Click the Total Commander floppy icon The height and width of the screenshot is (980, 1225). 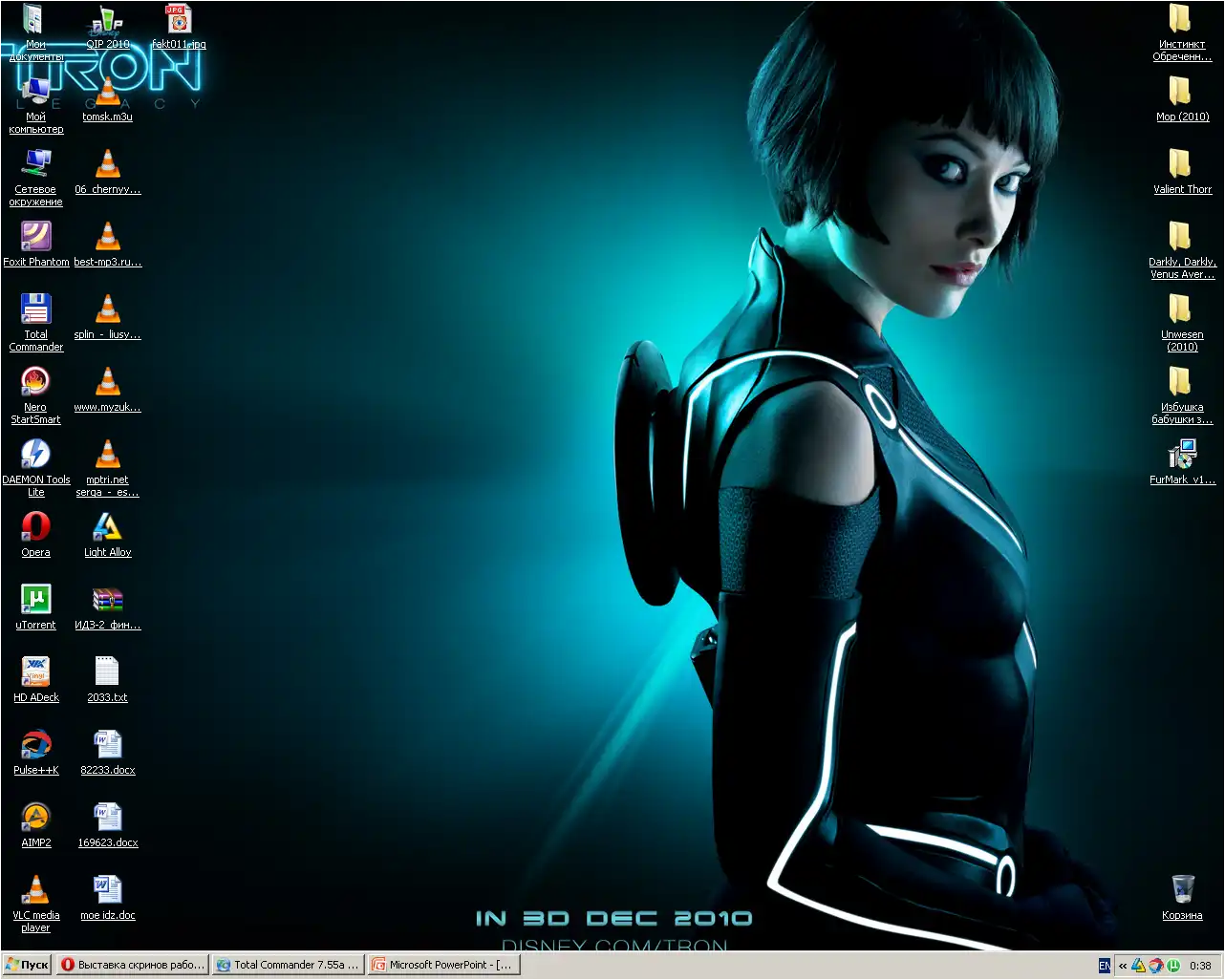35,309
